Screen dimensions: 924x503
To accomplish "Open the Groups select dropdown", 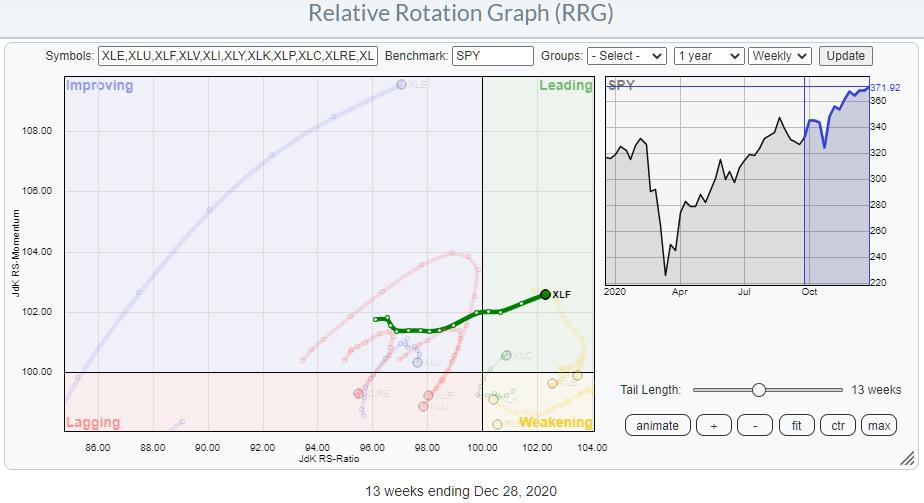I will 627,56.
